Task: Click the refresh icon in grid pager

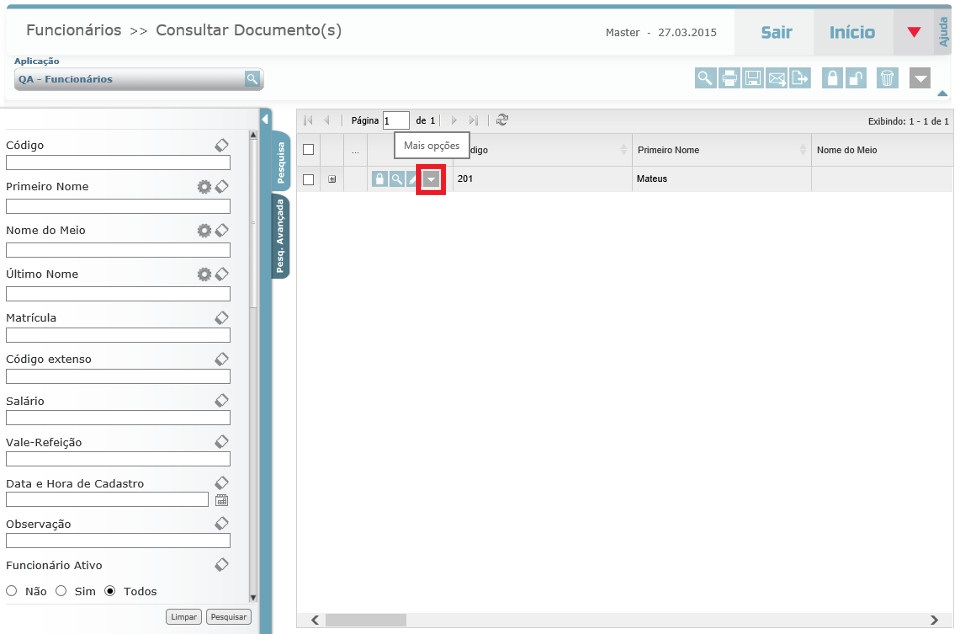Action: pos(502,120)
